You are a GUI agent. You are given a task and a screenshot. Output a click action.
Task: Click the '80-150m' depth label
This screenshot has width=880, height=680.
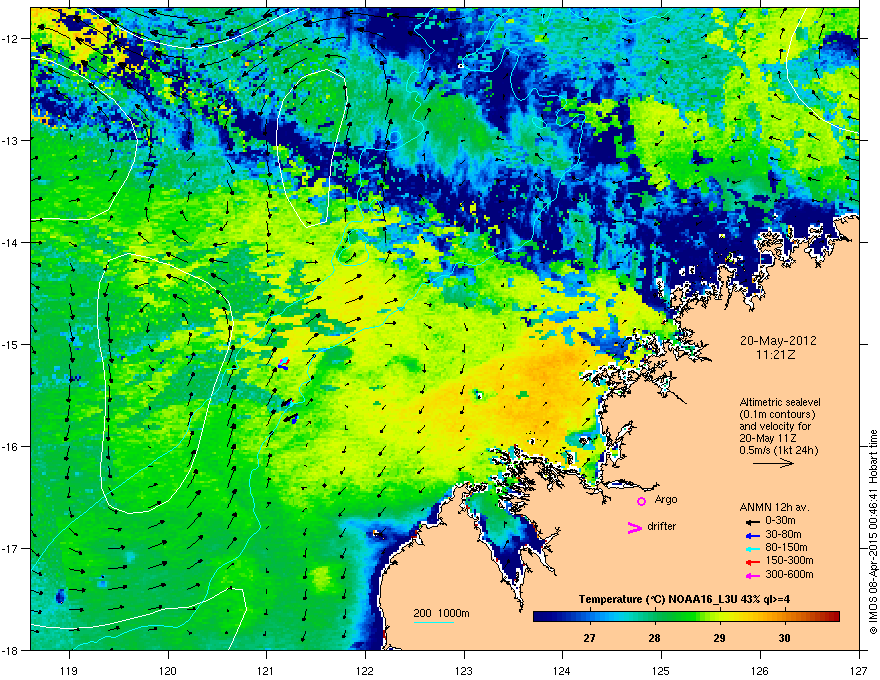point(786,547)
